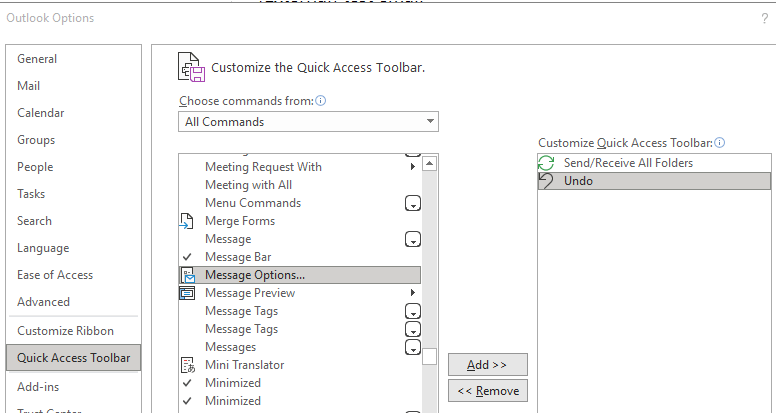Open the Mail options category
The image size is (776, 413).
click(29, 86)
